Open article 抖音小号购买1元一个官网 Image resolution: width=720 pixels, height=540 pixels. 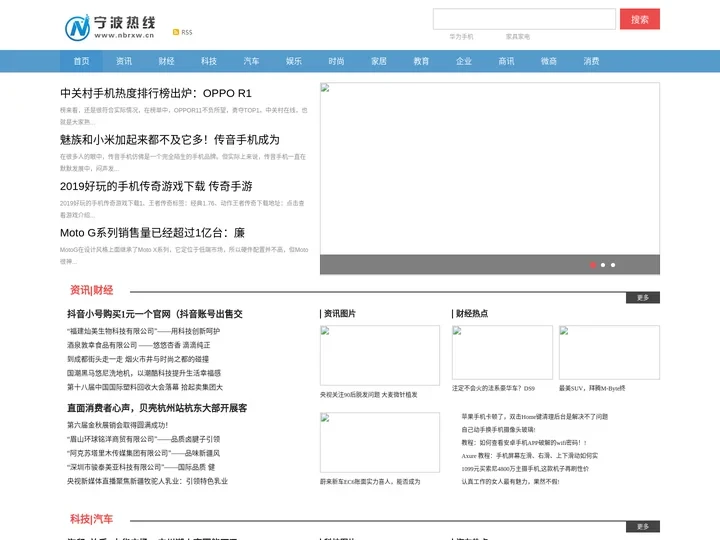pyautogui.click(x=155, y=314)
